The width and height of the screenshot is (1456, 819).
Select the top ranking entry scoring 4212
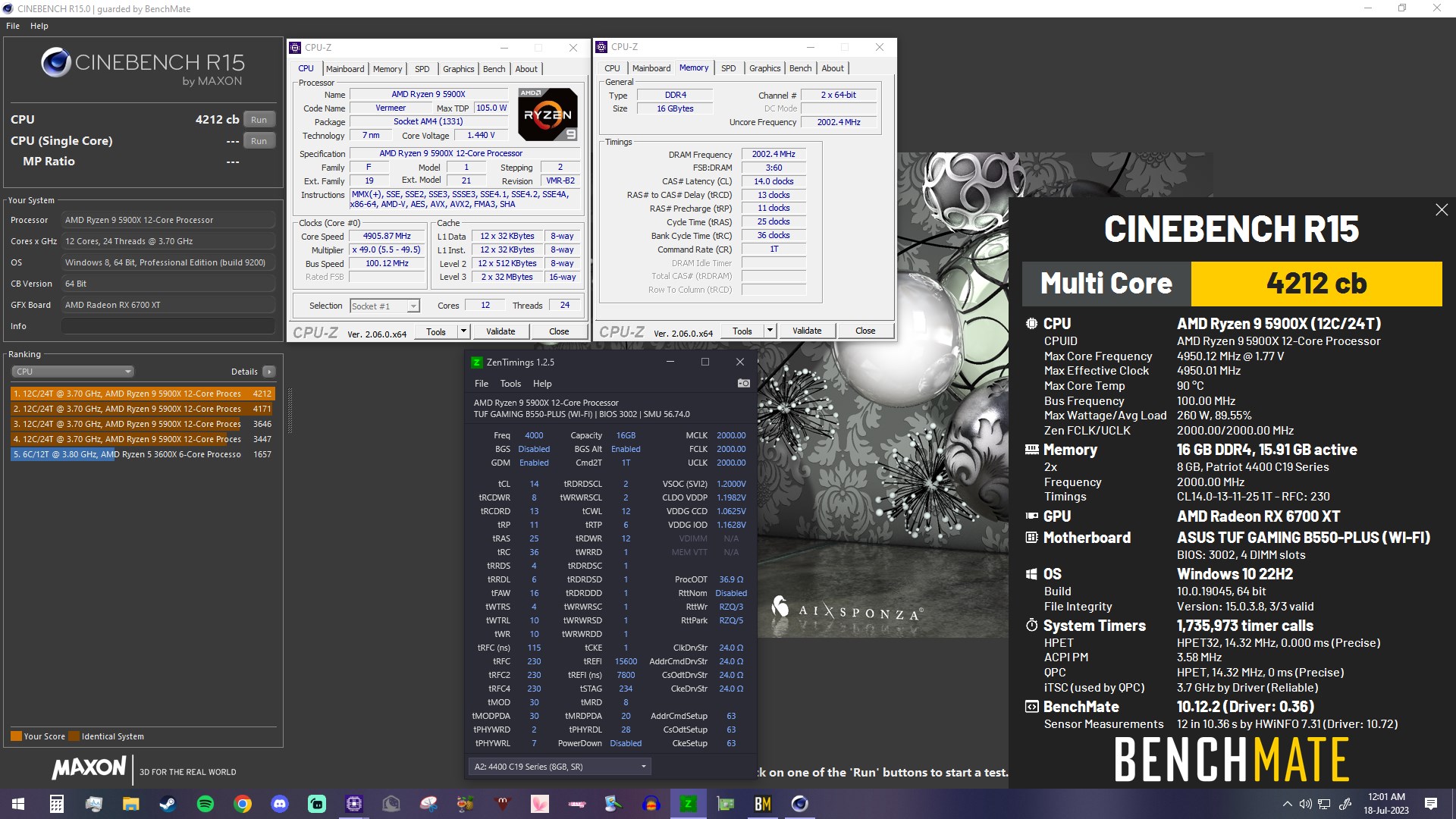[x=142, y=394]
